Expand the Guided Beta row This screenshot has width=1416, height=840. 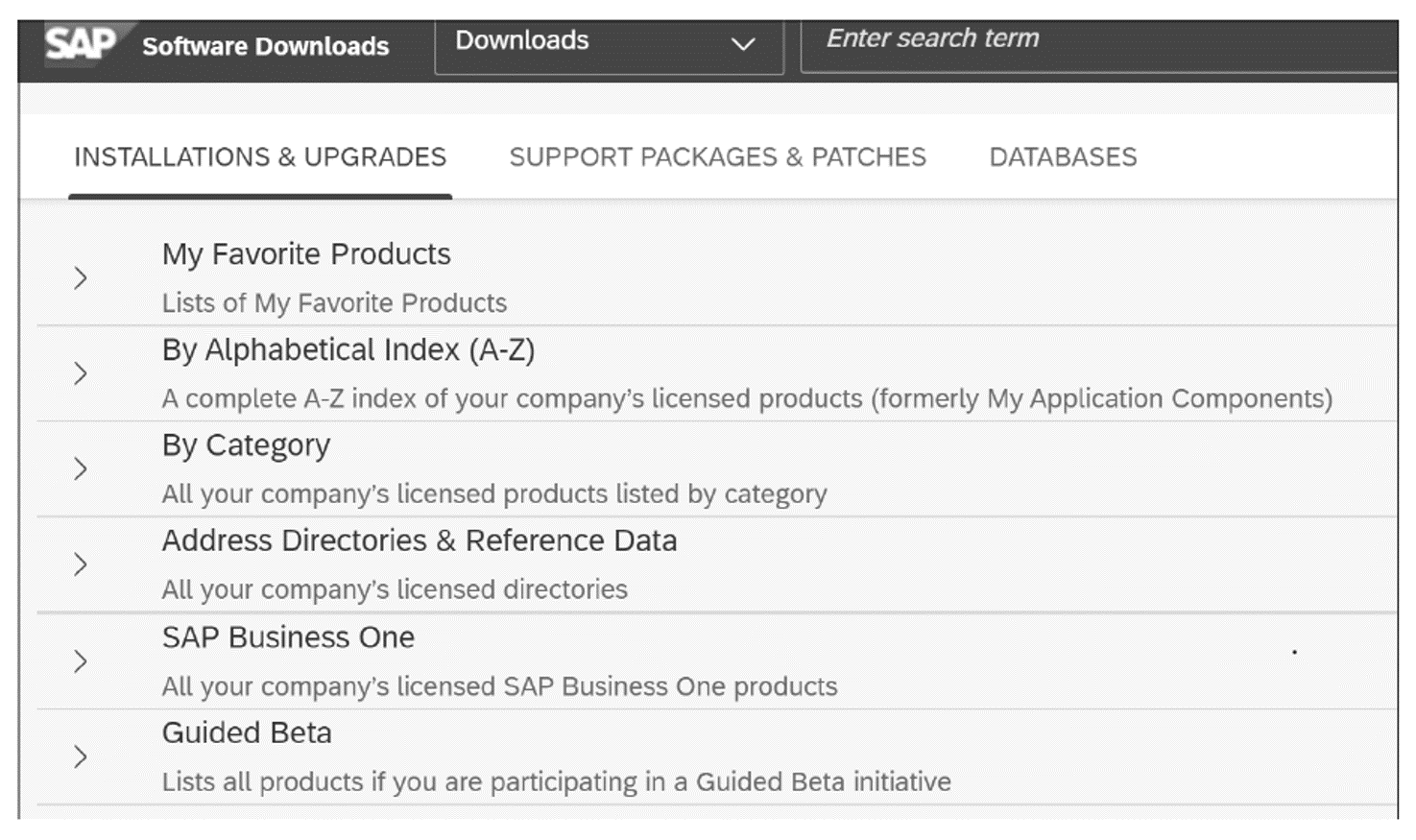click(x=79, y=756)
